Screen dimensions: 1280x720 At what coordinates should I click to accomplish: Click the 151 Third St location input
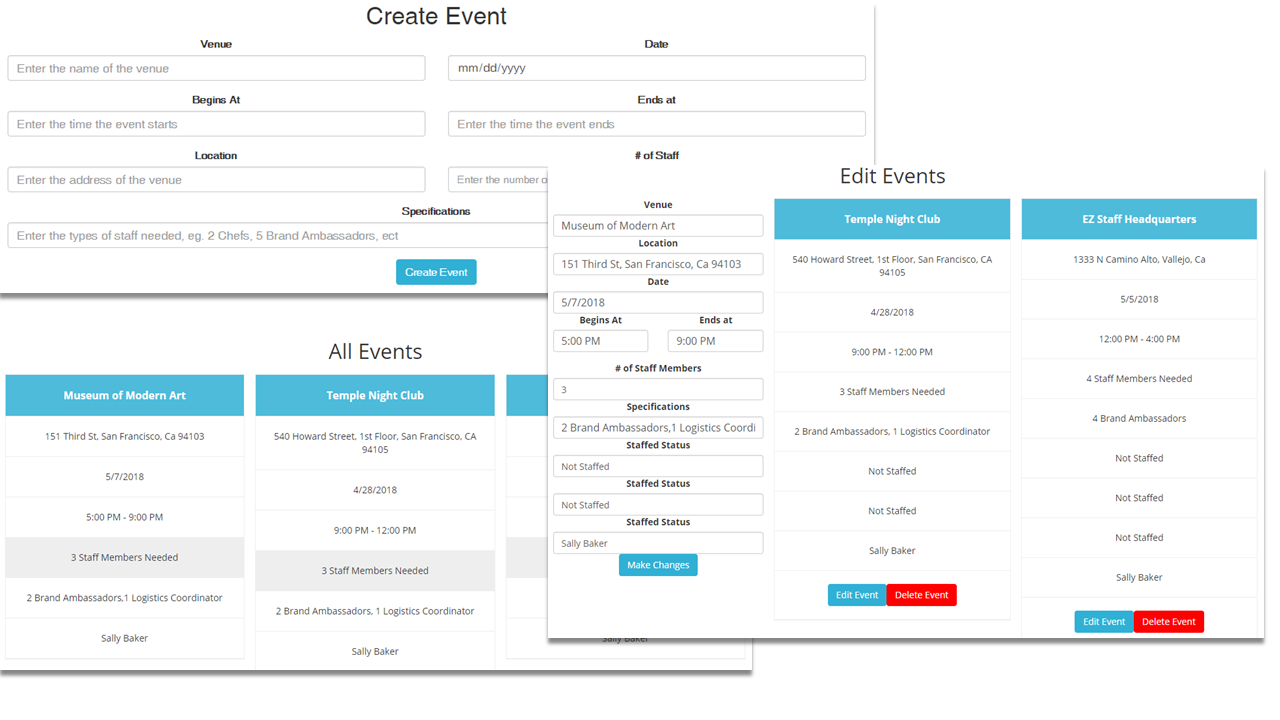tap(657, 264)
